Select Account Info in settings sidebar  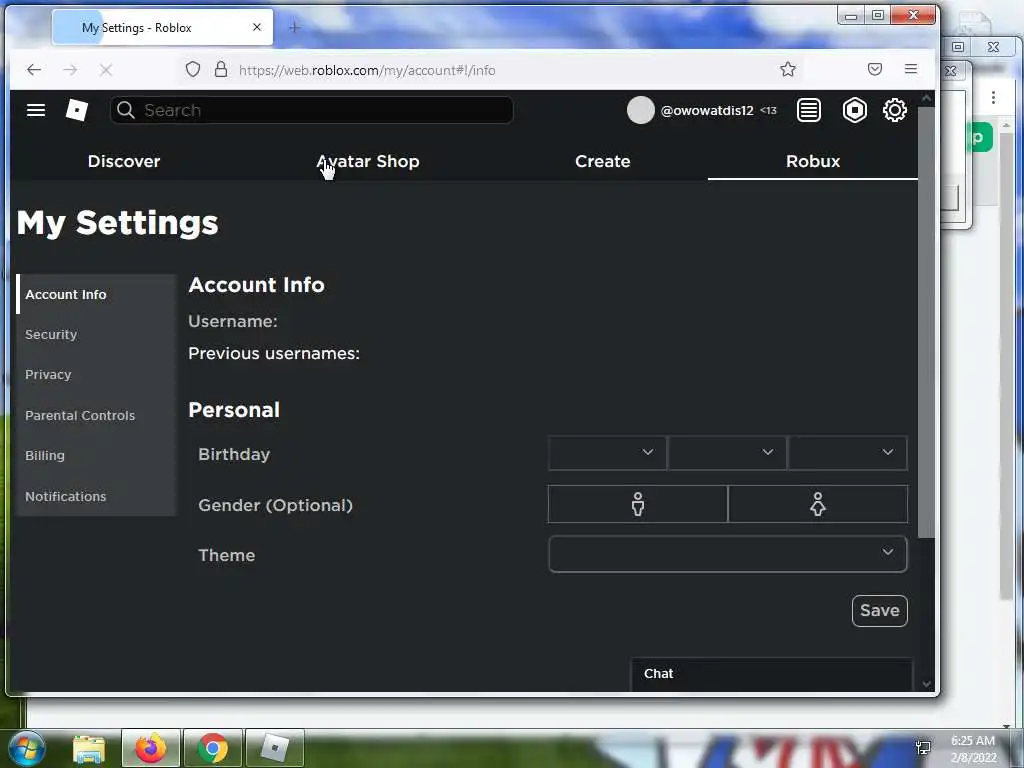click(96, 295)
